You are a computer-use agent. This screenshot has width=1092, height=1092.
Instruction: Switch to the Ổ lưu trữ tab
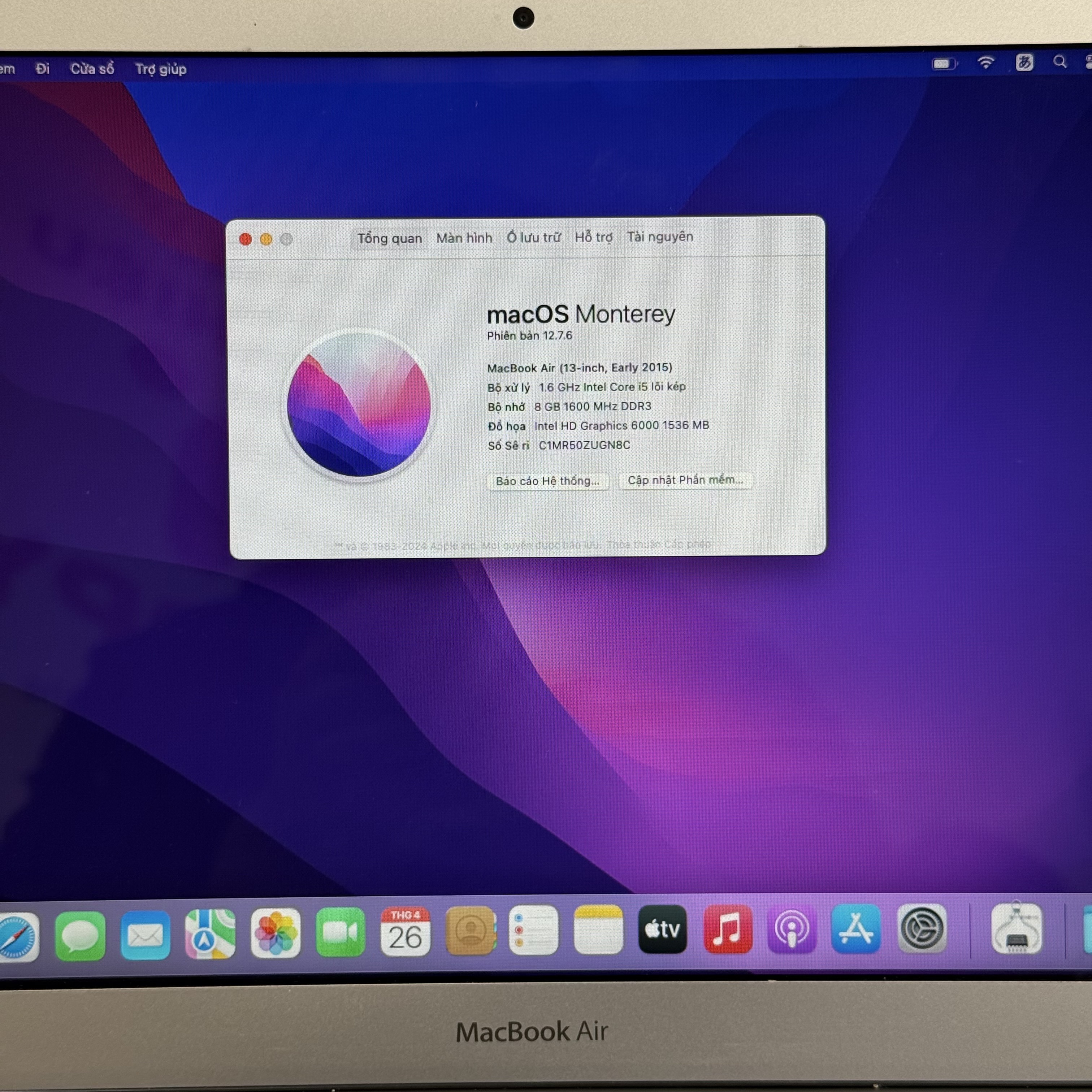point(533,237)
